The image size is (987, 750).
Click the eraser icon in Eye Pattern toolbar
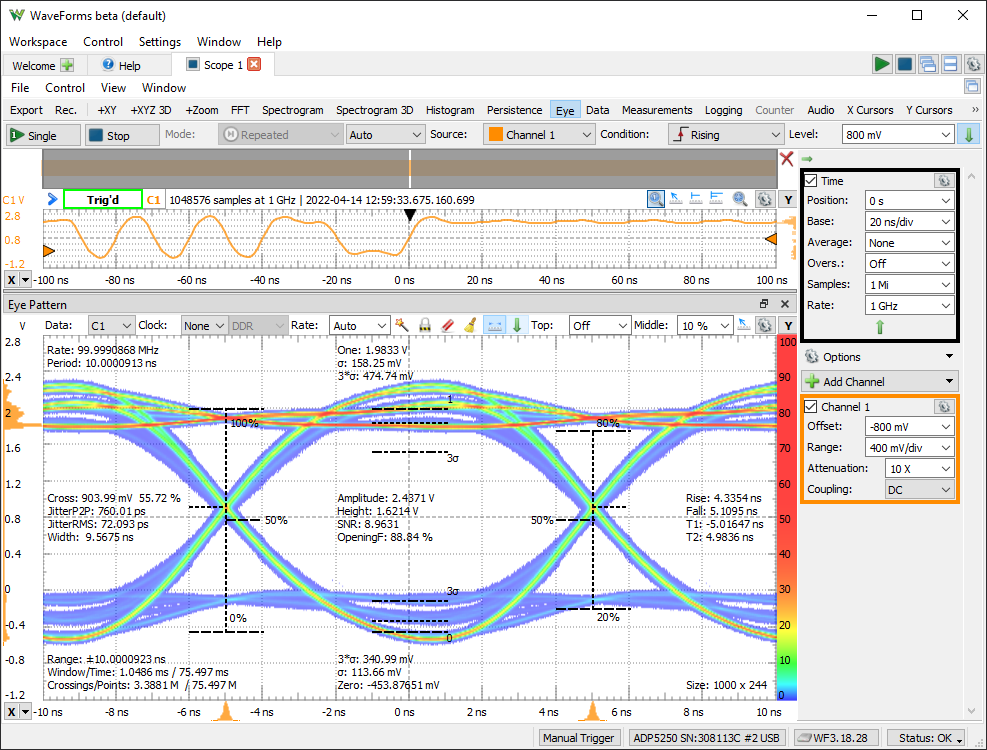tap(448, 325)
